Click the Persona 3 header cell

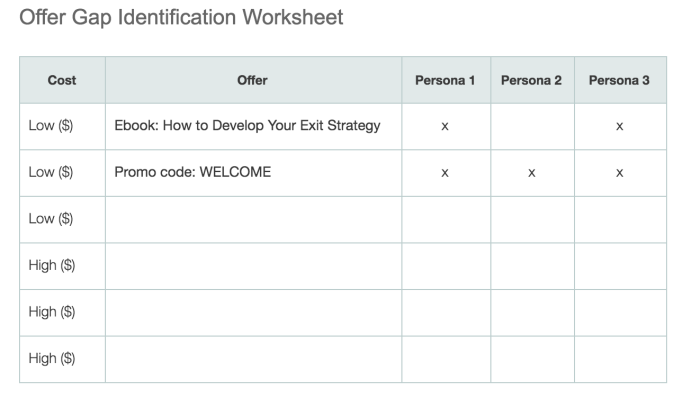[x=620, y=80]
